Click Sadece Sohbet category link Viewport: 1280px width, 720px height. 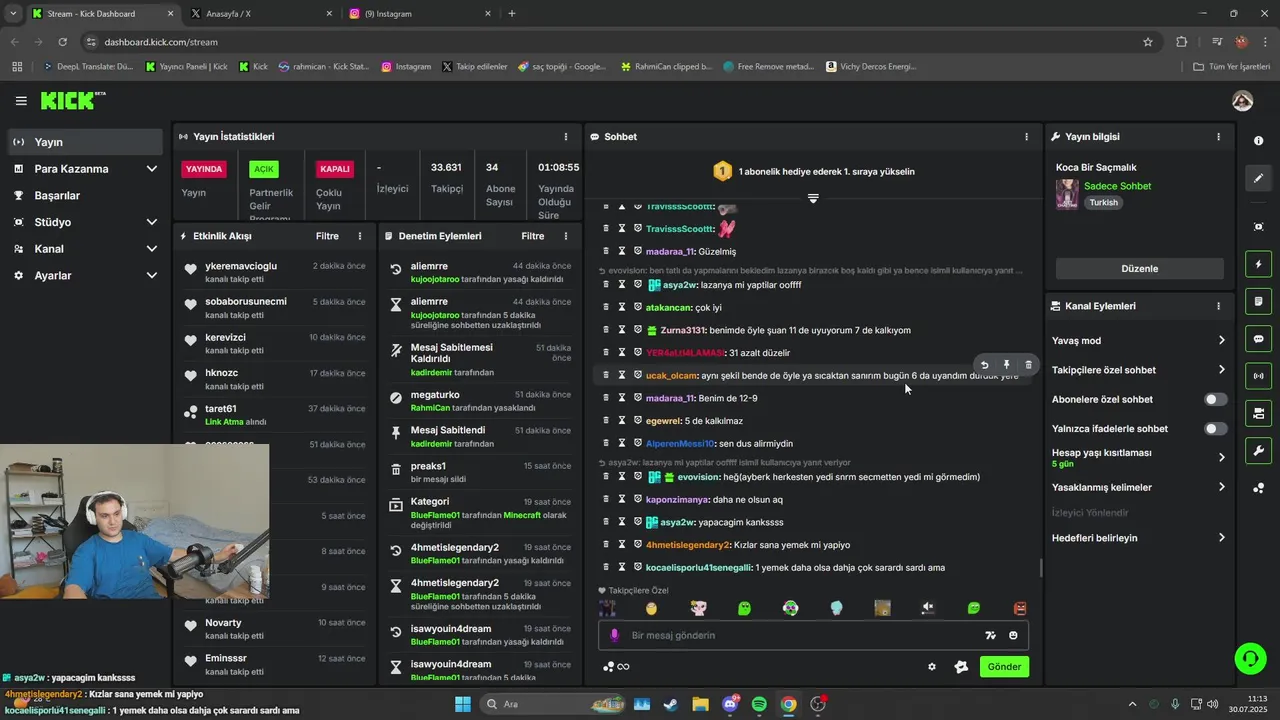point(1117,186)
